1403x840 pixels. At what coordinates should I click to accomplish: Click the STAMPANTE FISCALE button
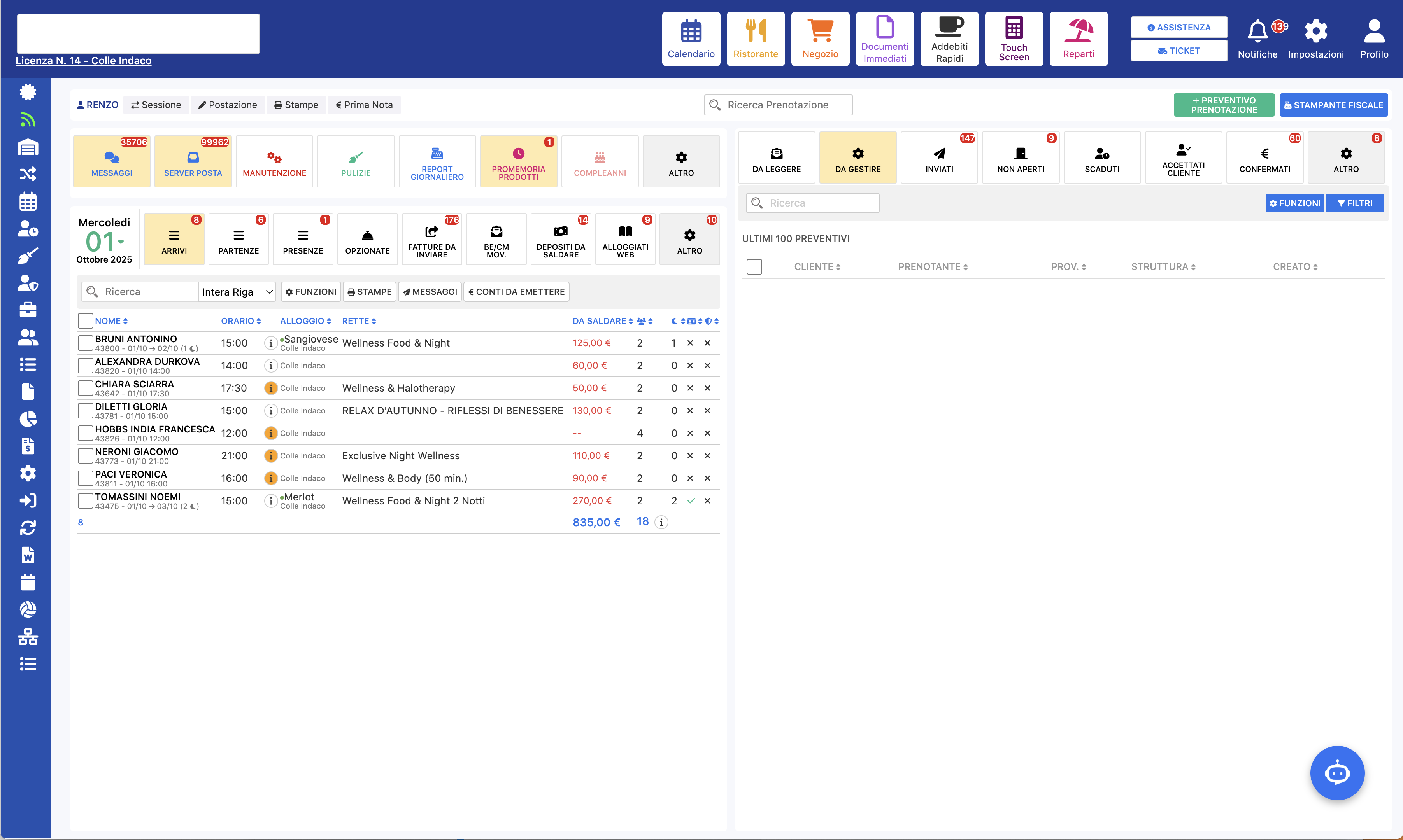(x=1333, y=105)
